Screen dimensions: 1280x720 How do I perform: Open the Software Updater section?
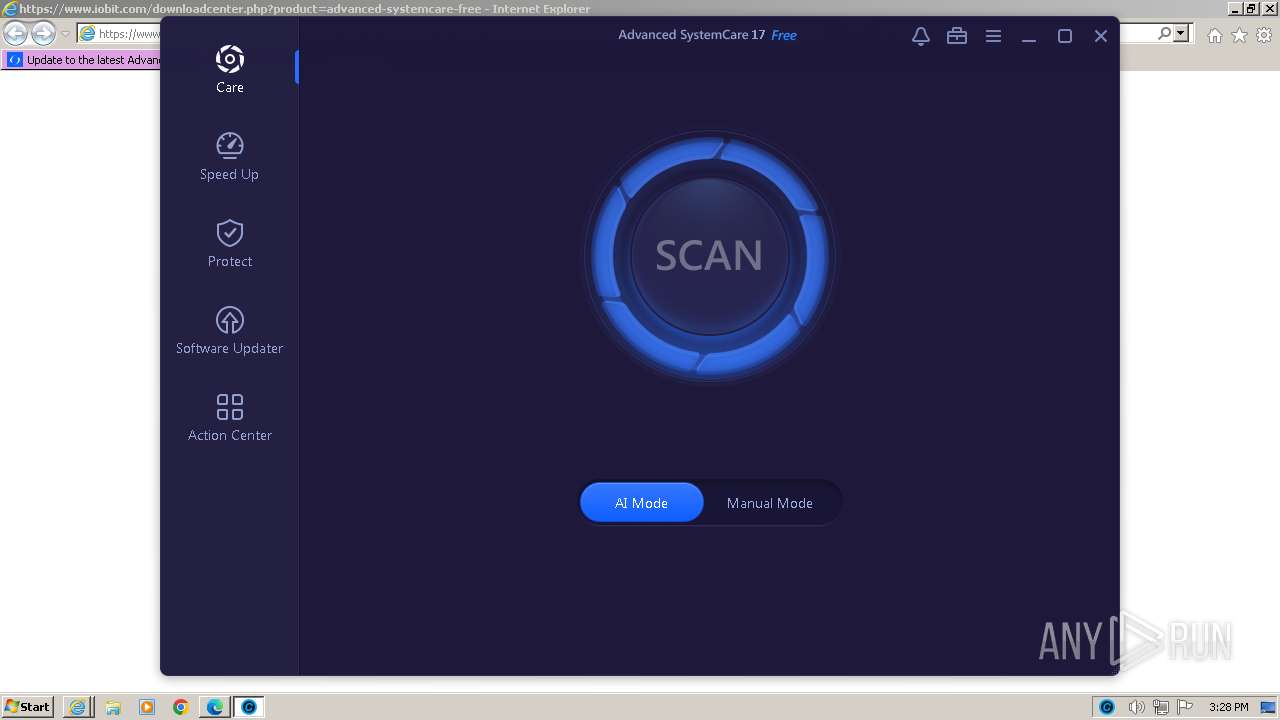[x=229, y=330]
